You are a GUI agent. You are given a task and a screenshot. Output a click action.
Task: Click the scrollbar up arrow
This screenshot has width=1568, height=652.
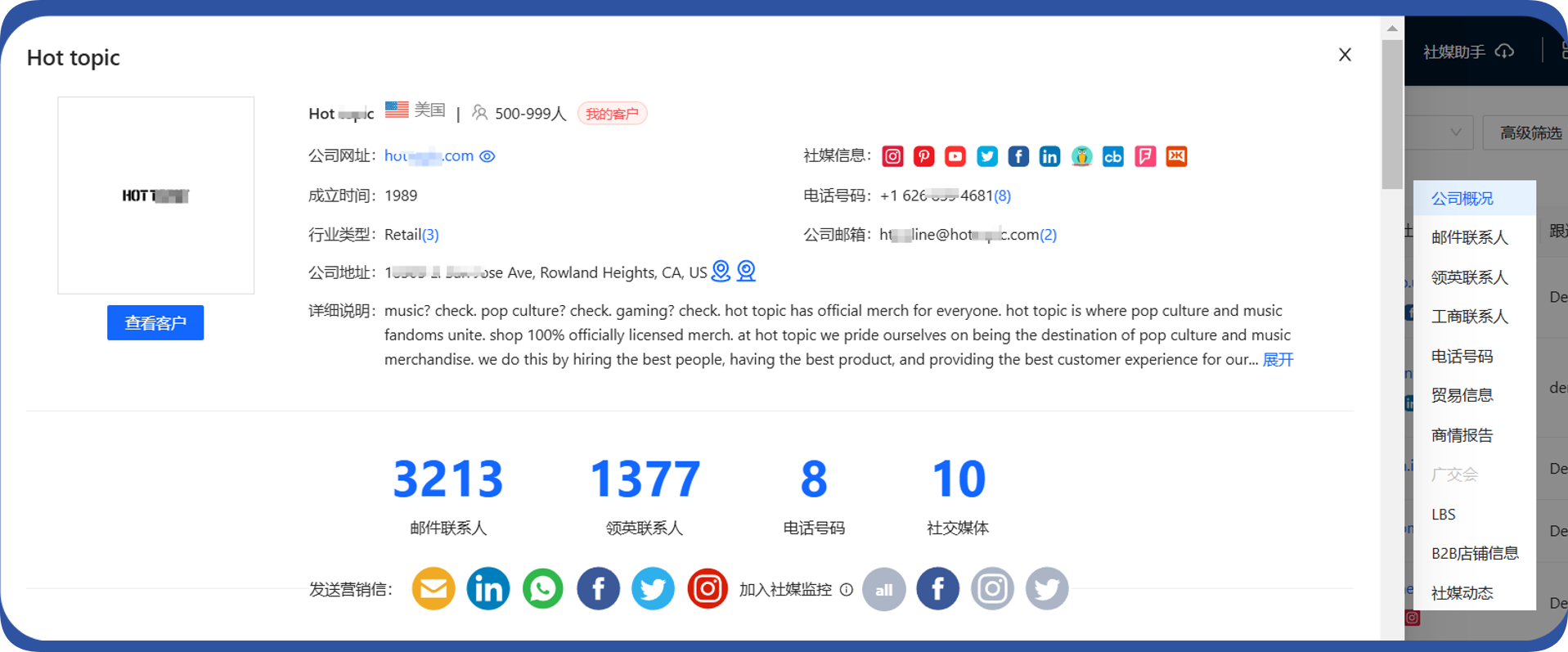(x=1392, y=29)
